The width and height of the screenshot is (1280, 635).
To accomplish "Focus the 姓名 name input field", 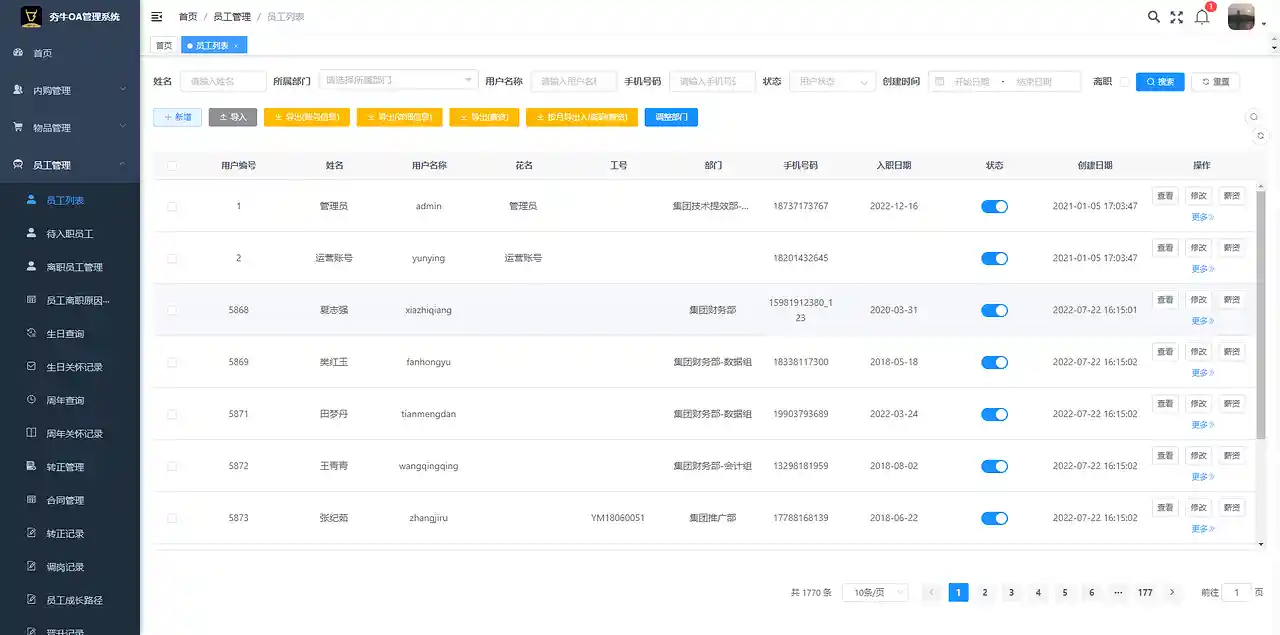I will click(x=223, y=82).
